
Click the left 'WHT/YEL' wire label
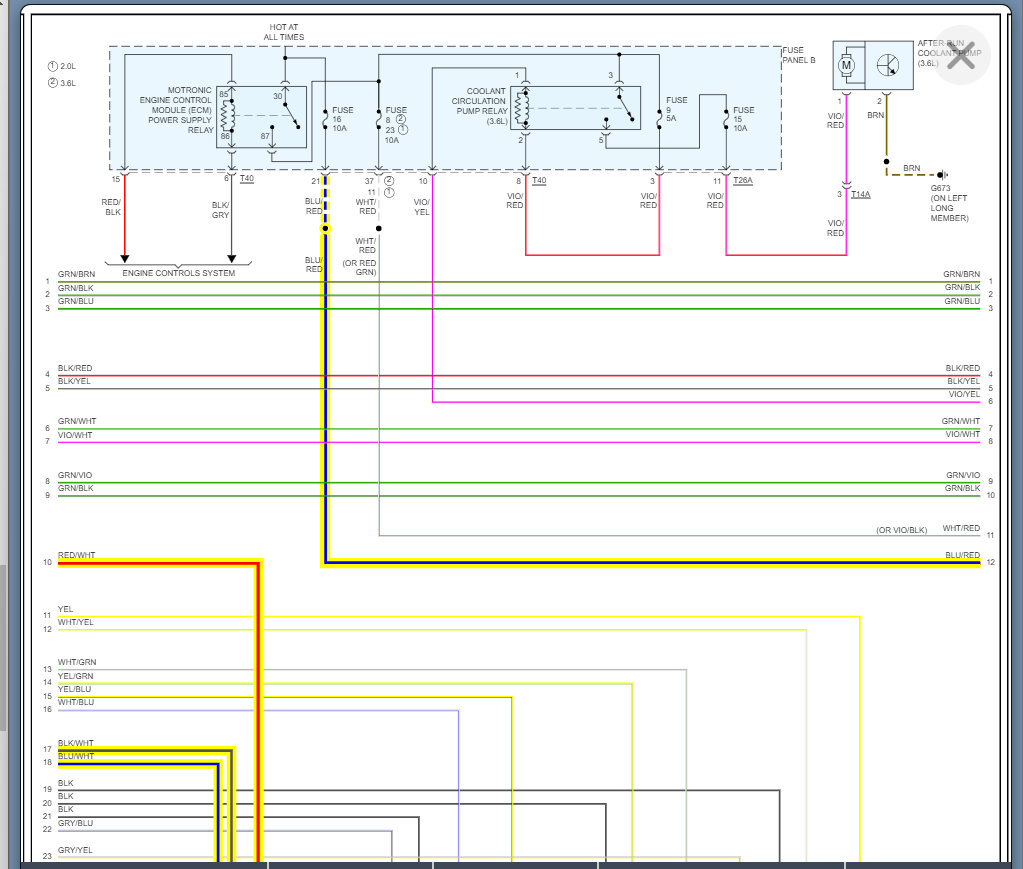(76, 622)
